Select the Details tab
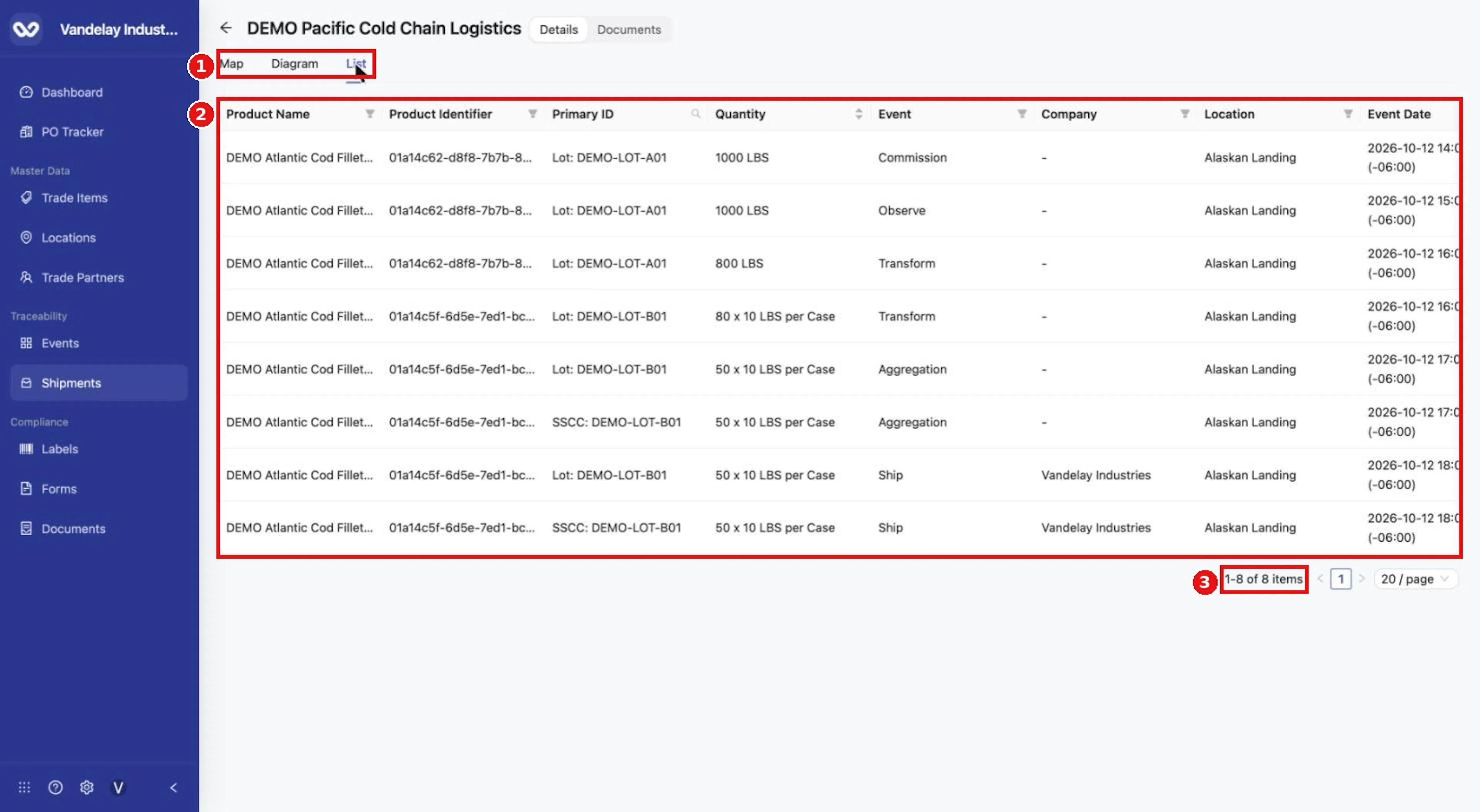Screen dimensions: 1480x812 558,29
